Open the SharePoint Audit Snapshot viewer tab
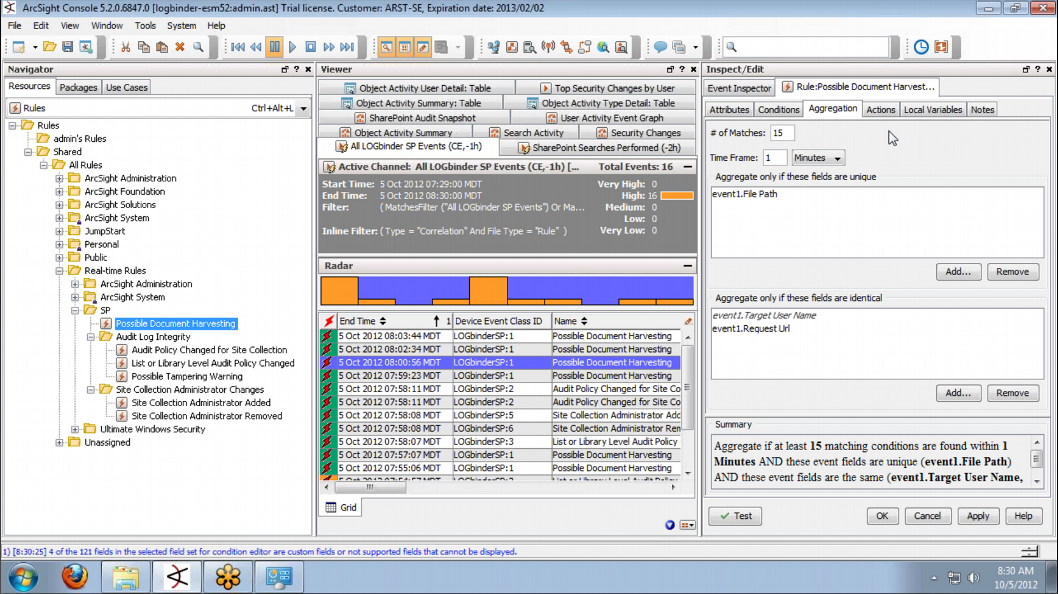 [x=414, y=118]
